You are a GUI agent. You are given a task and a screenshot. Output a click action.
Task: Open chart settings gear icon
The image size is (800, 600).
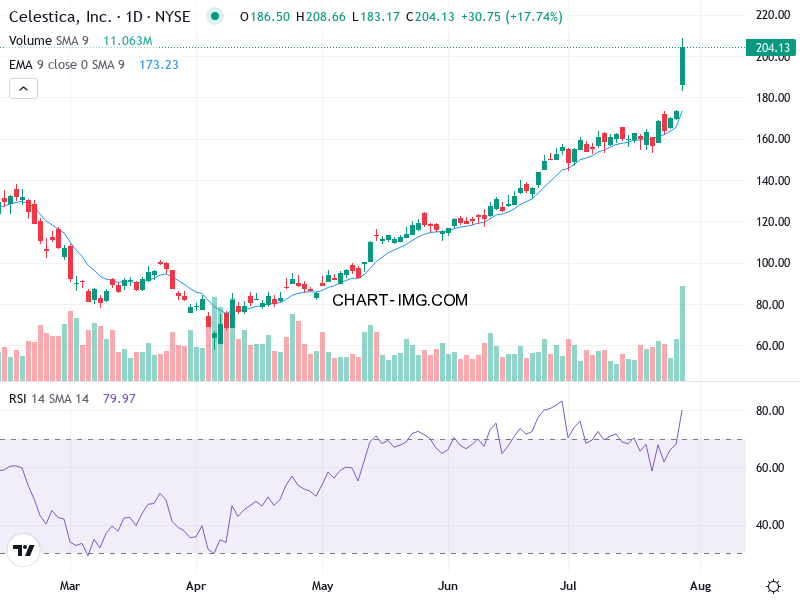pyautogui.click(x=773, y=586)
